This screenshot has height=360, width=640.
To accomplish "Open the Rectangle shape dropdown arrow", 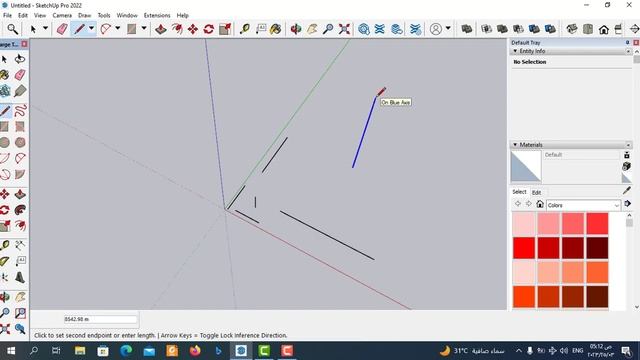I will (144, 29).
